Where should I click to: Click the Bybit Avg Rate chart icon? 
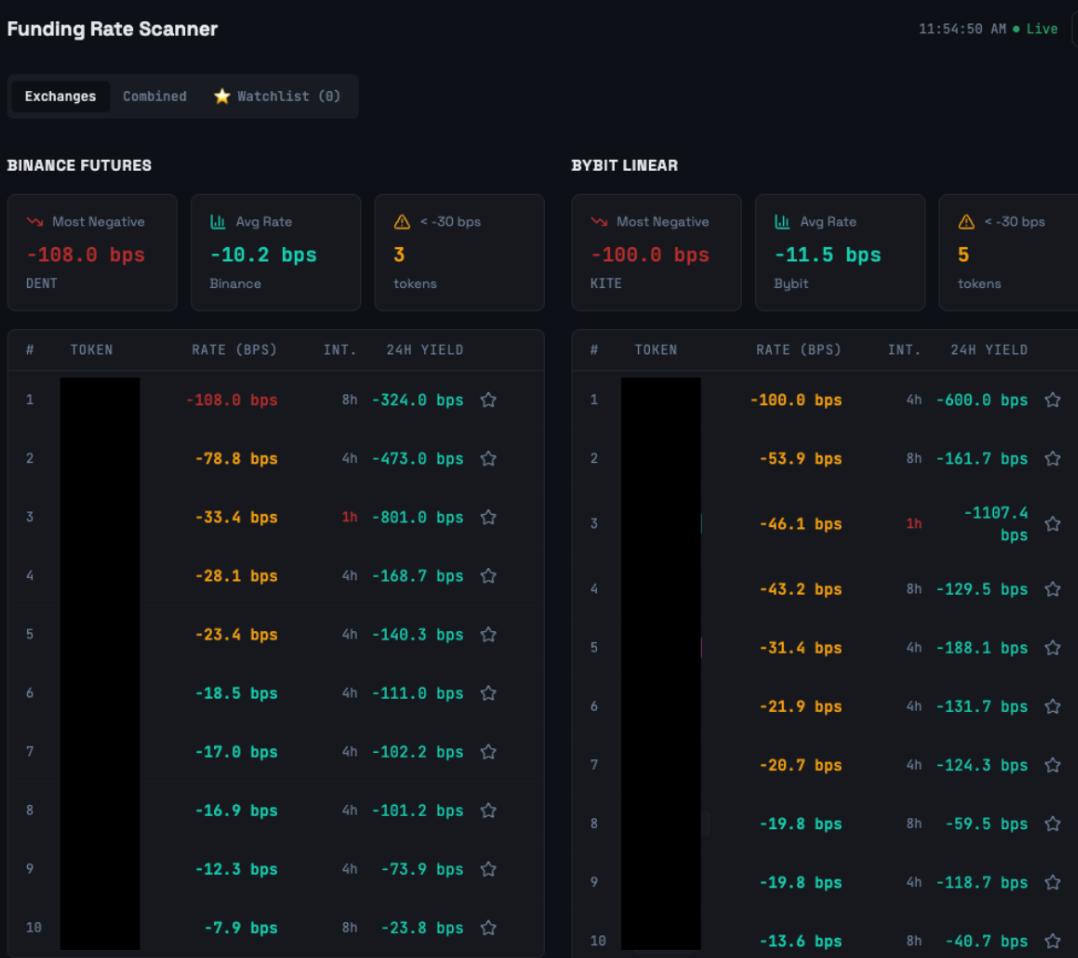(x=782, y=221)
